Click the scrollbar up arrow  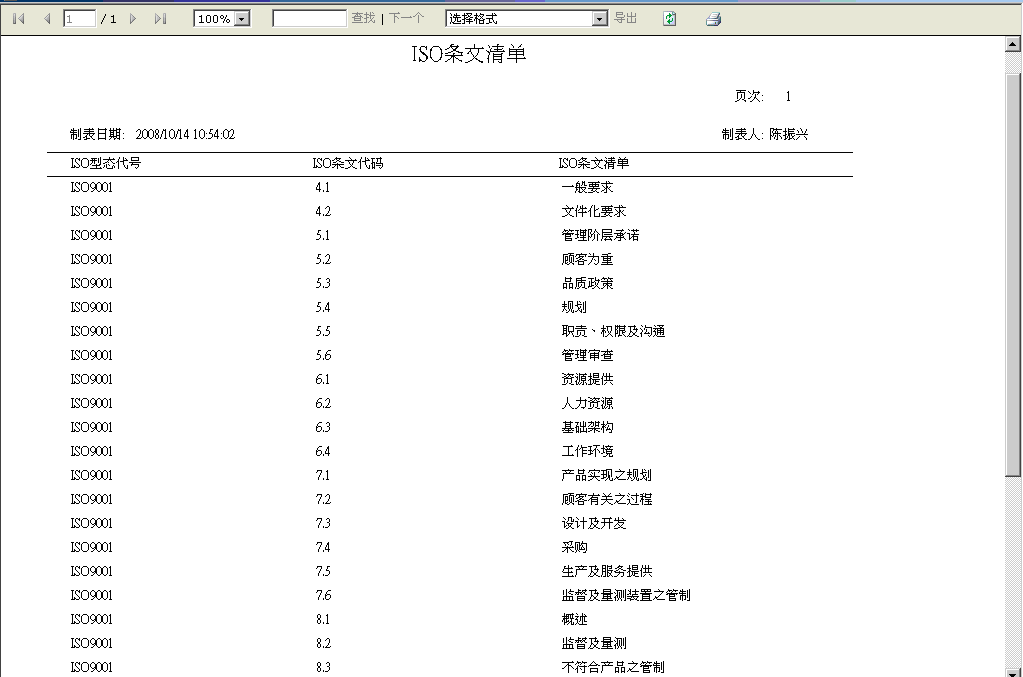[x=1013, y=45]
